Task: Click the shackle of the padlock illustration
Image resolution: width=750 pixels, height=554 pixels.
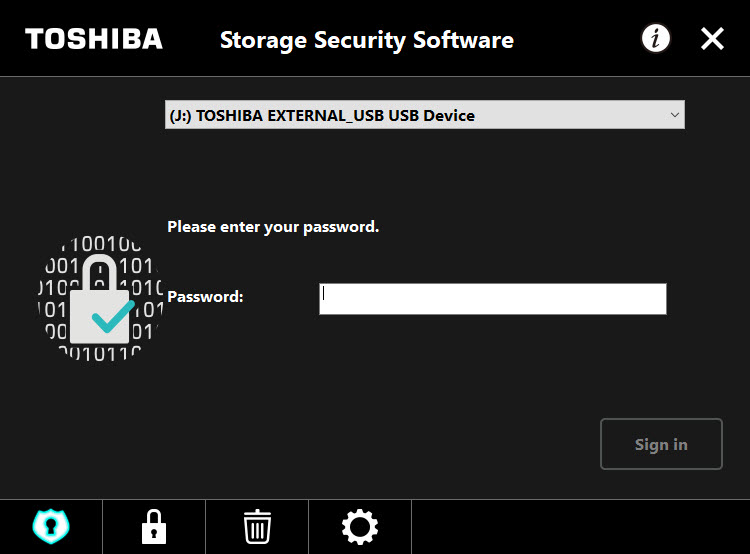Action: point(99,272)
